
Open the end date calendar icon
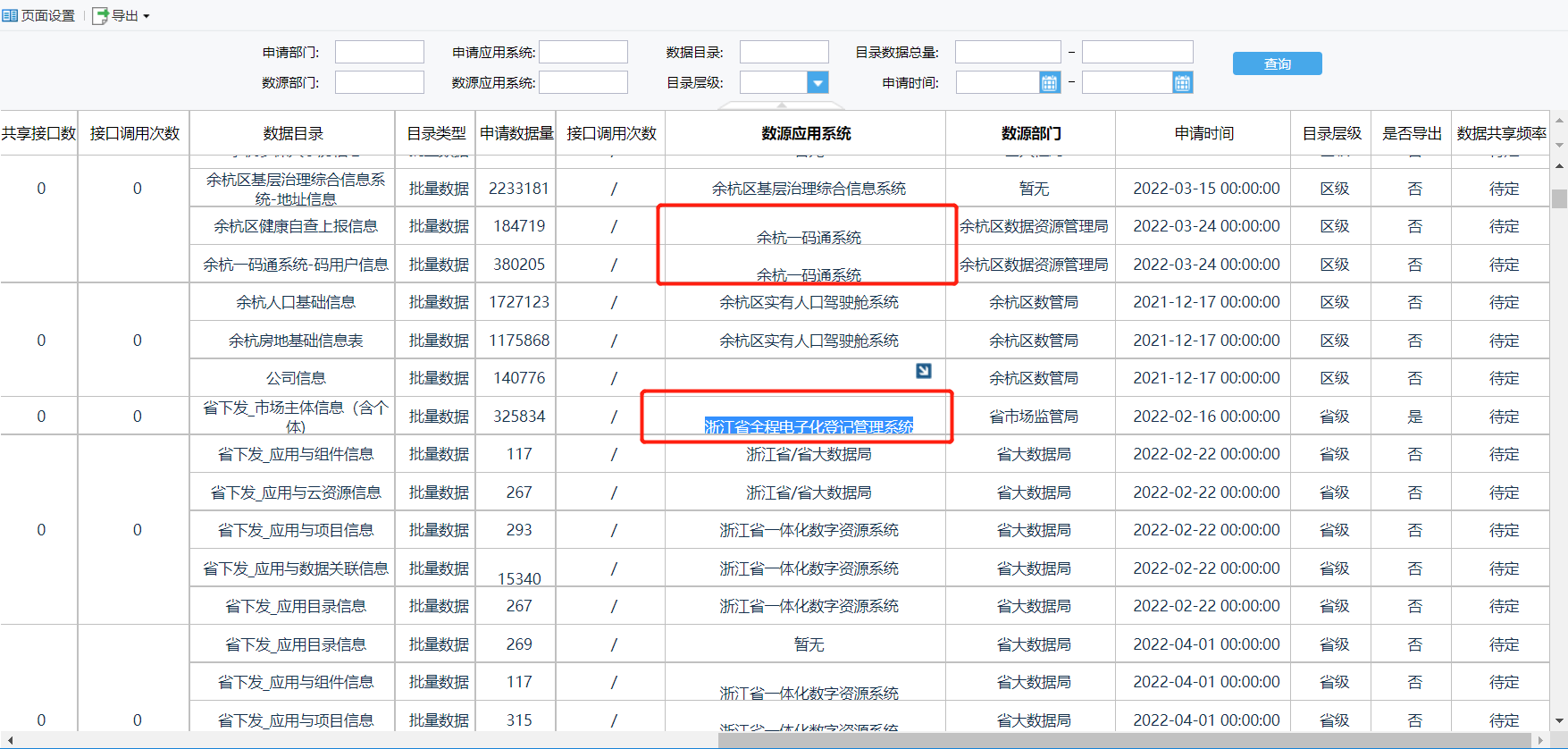[x=1182, y=82]
